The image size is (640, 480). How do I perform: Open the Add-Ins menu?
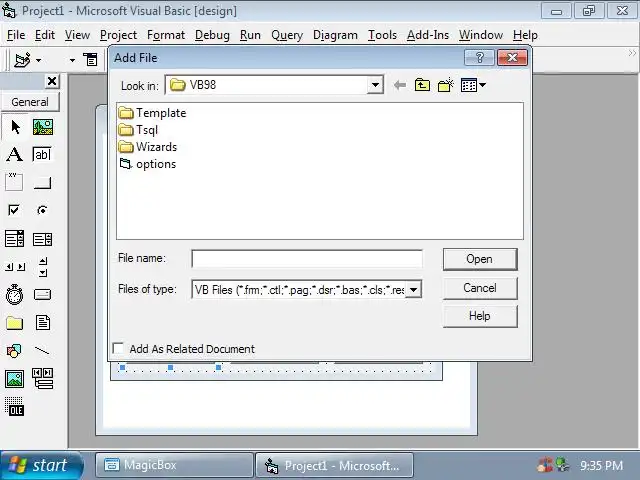click(428, 35)
